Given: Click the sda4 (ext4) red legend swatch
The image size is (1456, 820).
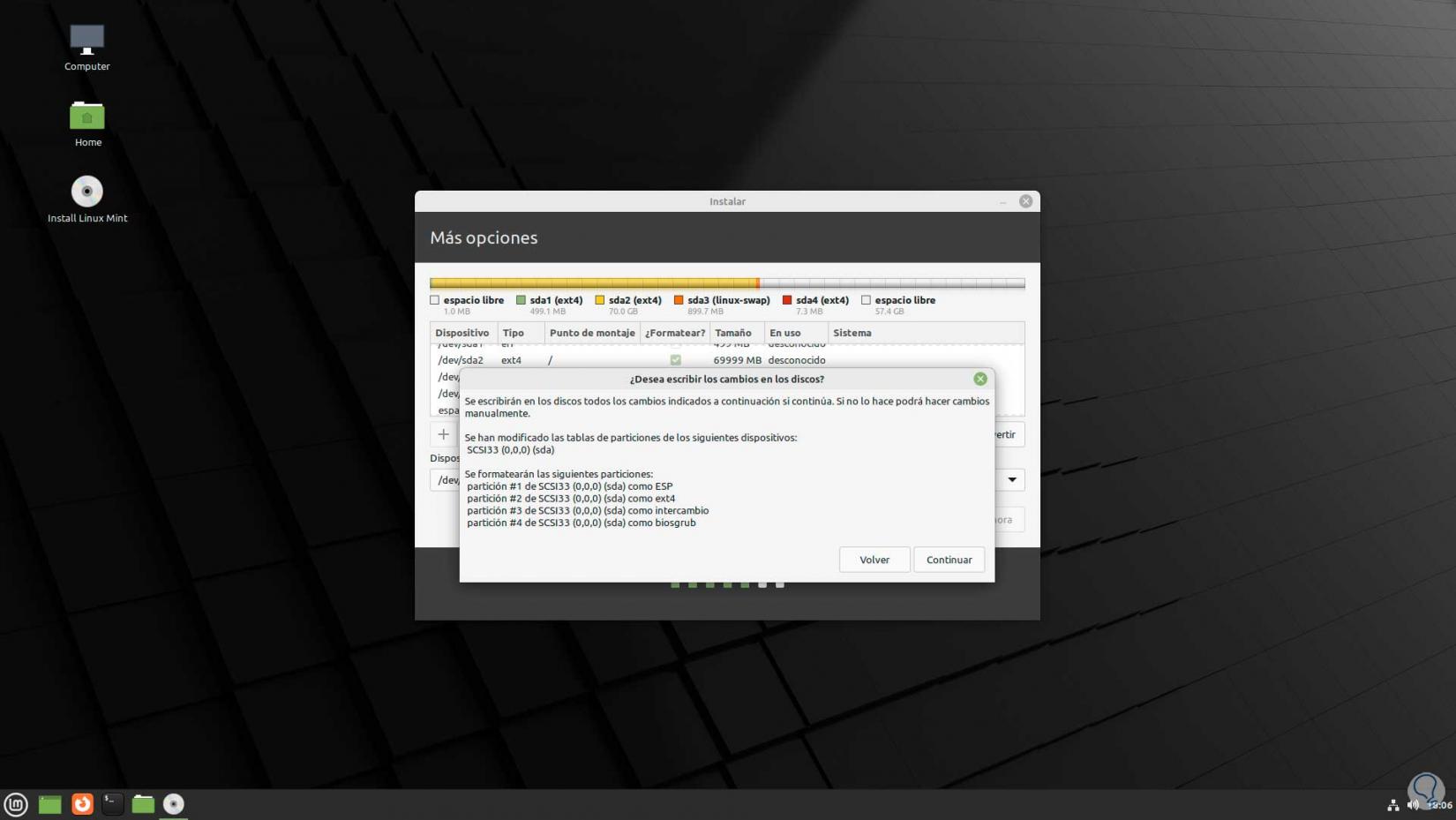Looking at the screenshot, I should point(787,300).
